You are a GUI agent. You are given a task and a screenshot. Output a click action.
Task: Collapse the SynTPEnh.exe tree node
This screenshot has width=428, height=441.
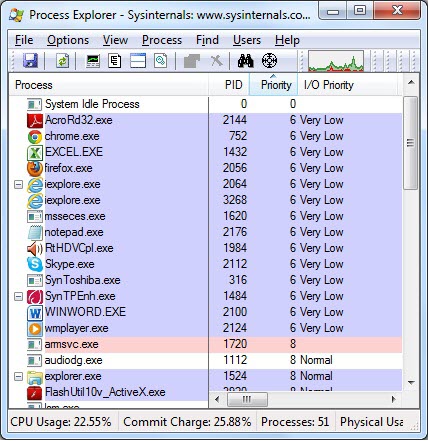(19, 296)
